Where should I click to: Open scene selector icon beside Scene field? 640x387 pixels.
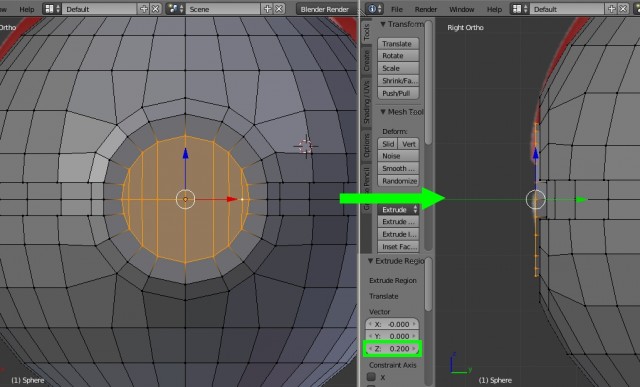click(176, 9)
